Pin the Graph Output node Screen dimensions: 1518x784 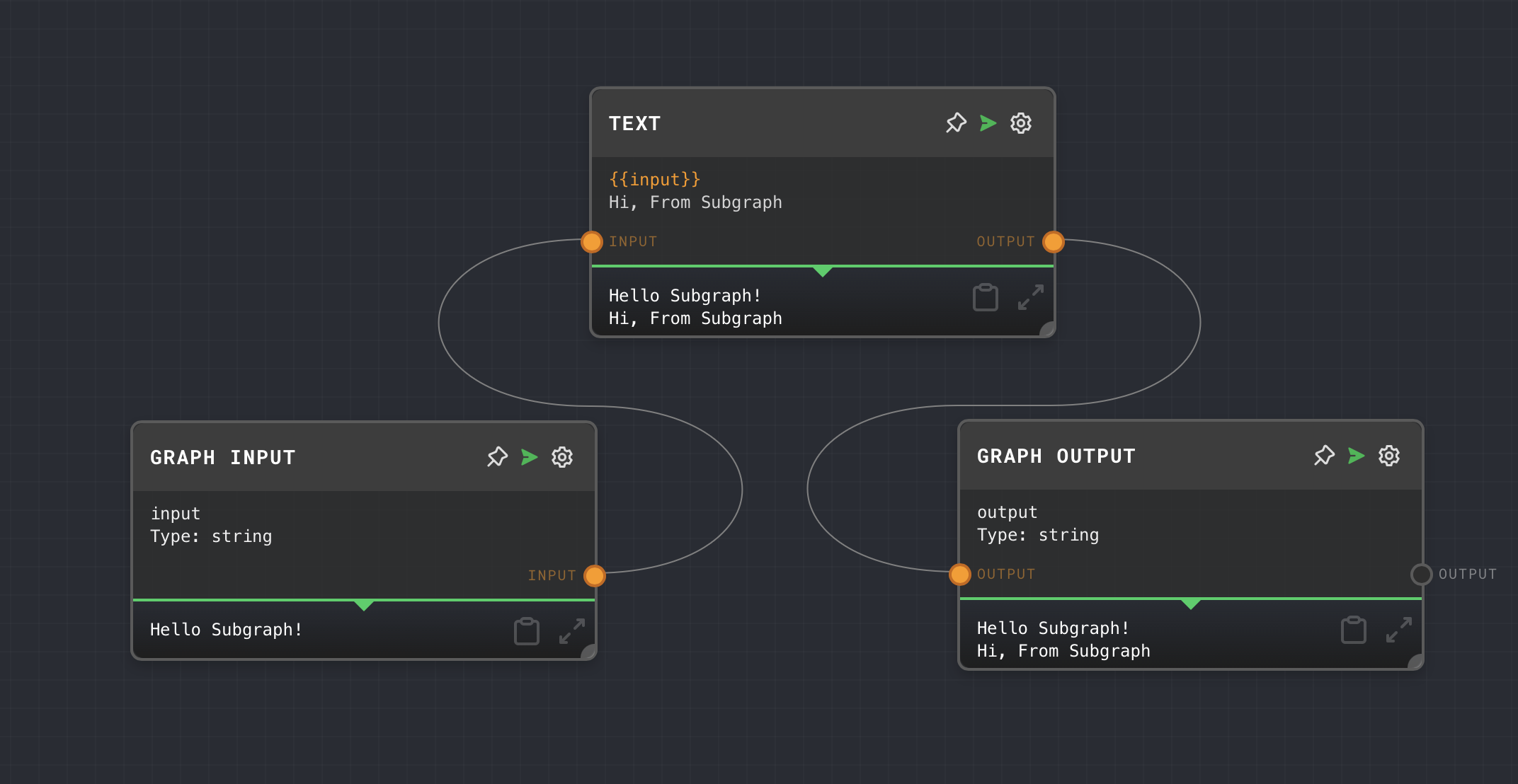(1324, 456)
